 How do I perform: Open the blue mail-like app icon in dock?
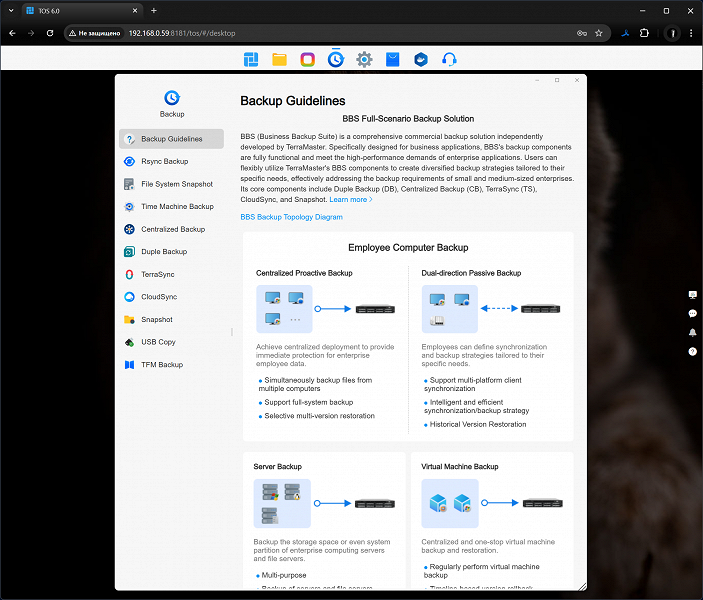pyautogui.click(x=393, y=59)
